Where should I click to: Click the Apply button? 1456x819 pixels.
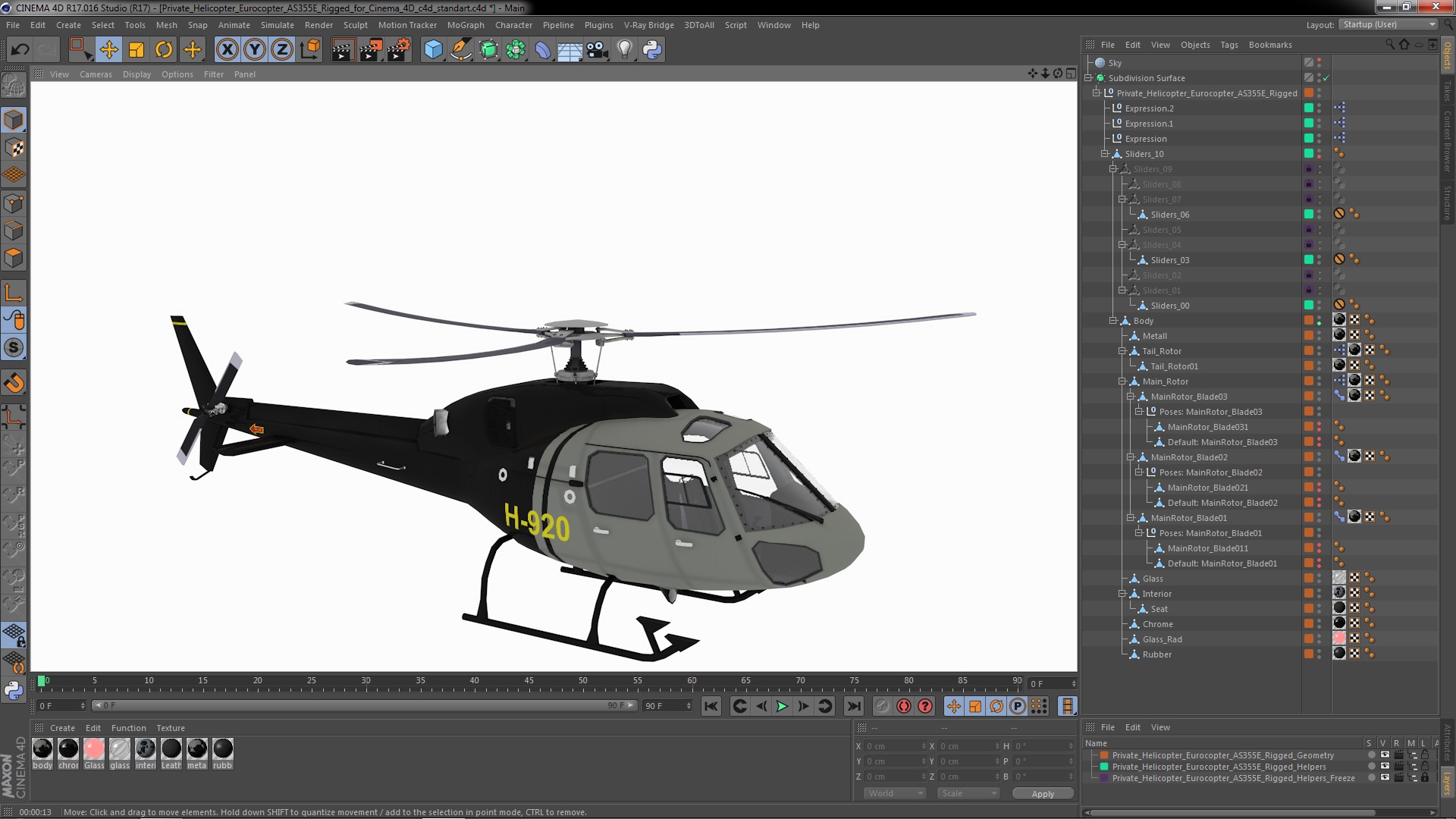point(1043,793)
